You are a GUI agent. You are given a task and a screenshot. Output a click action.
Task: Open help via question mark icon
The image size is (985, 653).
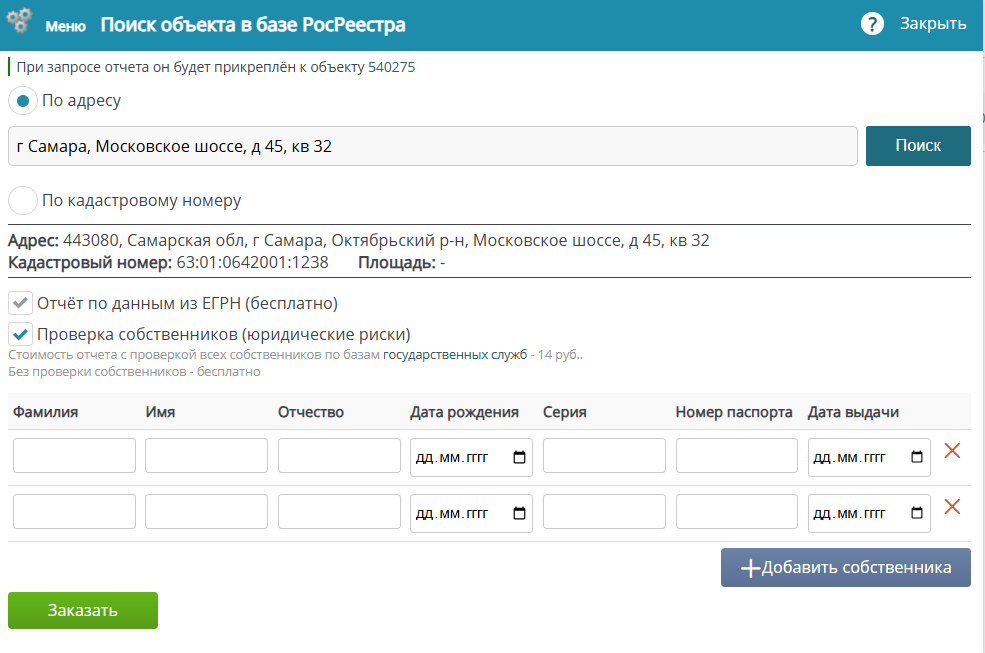click(x=873, y=24)
